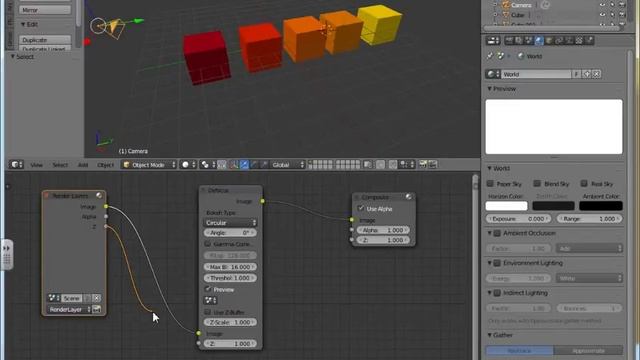Select the translate manipulator arrow icon
The image size is (640, 360).
[244, 164]
